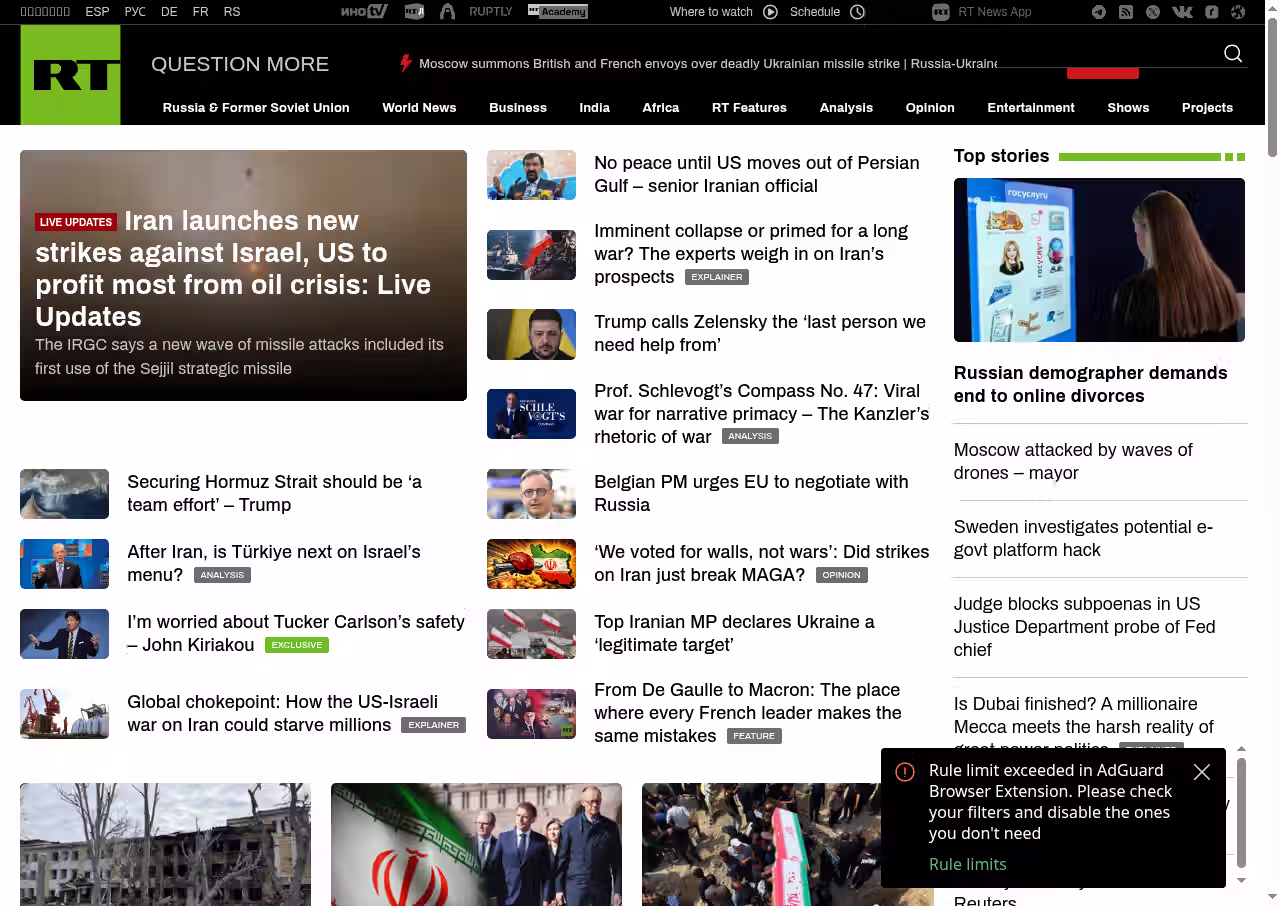Dismiss the AdGuard rule limit notification
This screenshot has width=1280, height=906.
(1202, 772)
